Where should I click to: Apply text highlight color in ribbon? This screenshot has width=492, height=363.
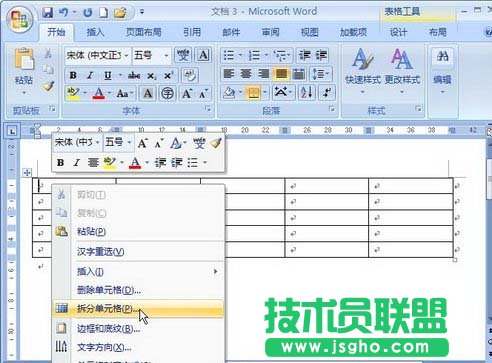[x=73, y=94]
